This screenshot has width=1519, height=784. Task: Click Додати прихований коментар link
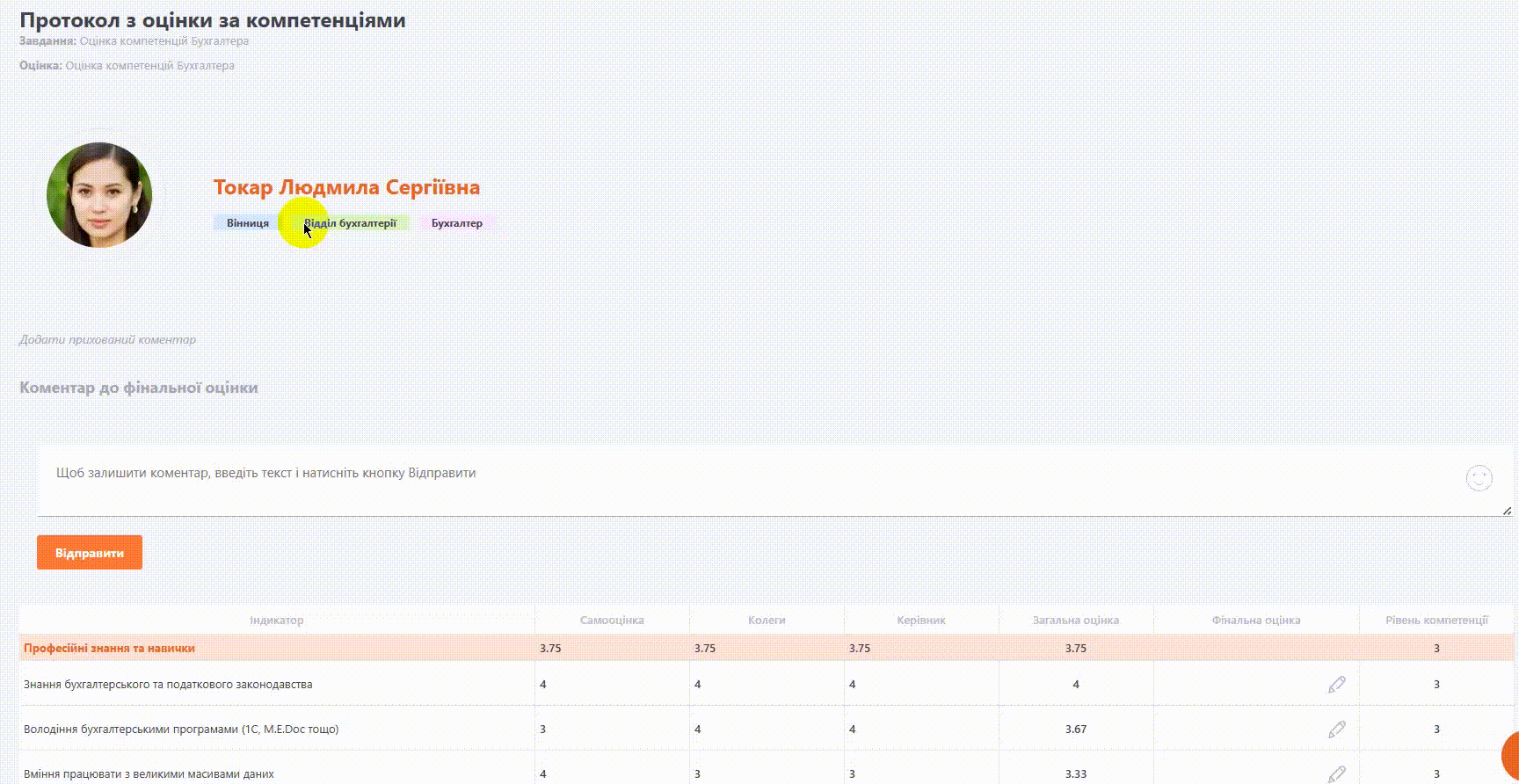click(107, 340)
